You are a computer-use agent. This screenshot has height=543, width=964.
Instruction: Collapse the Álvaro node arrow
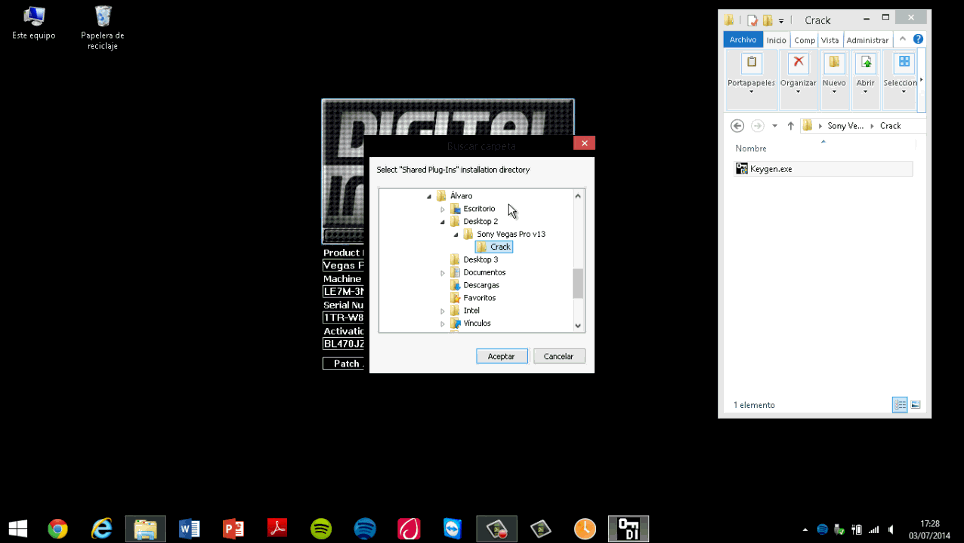(429, 196)
